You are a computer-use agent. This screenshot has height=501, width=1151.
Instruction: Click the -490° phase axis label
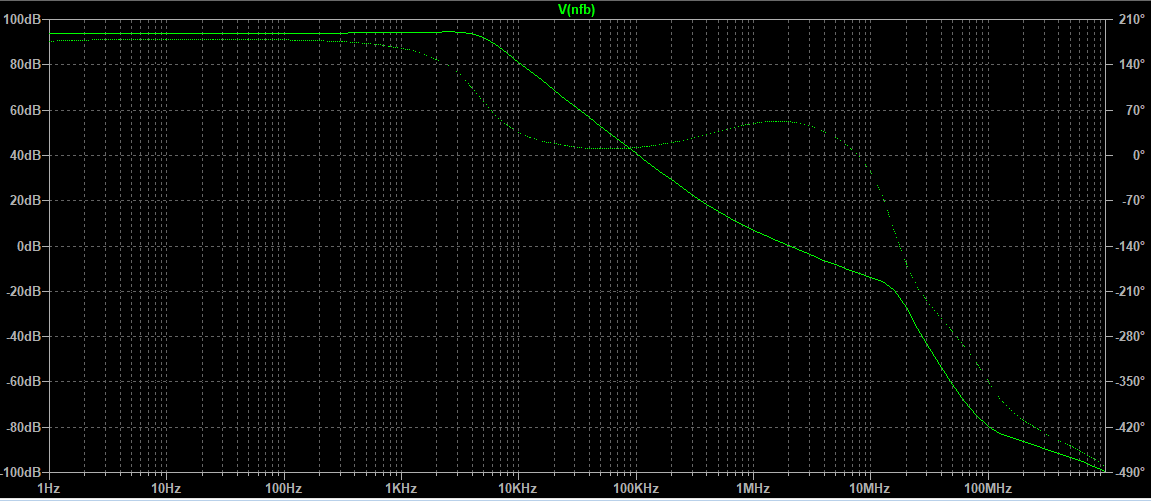[1128, 472]
